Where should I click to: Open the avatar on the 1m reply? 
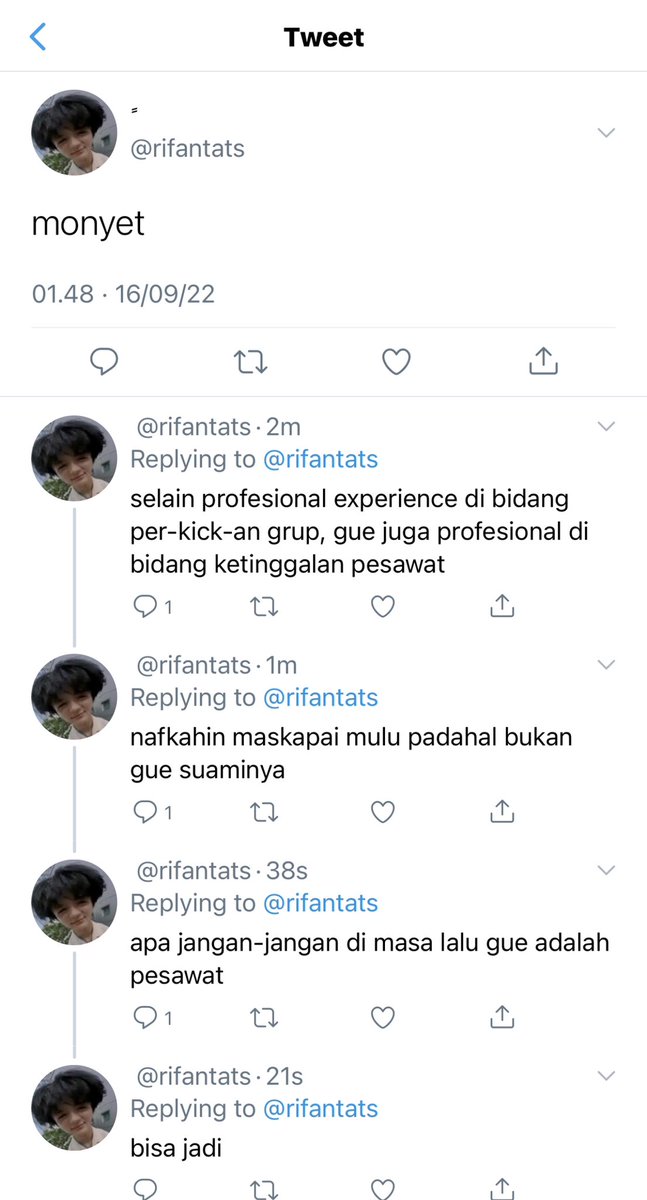(74, 697)
